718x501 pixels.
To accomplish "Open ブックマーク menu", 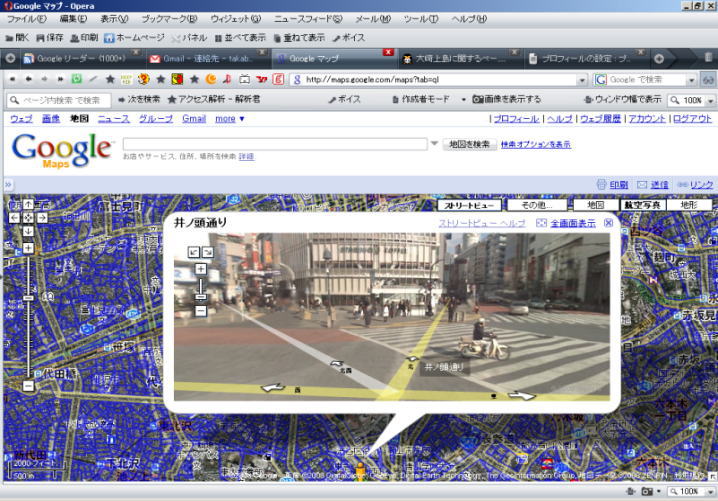I will (x=169, y=19).
